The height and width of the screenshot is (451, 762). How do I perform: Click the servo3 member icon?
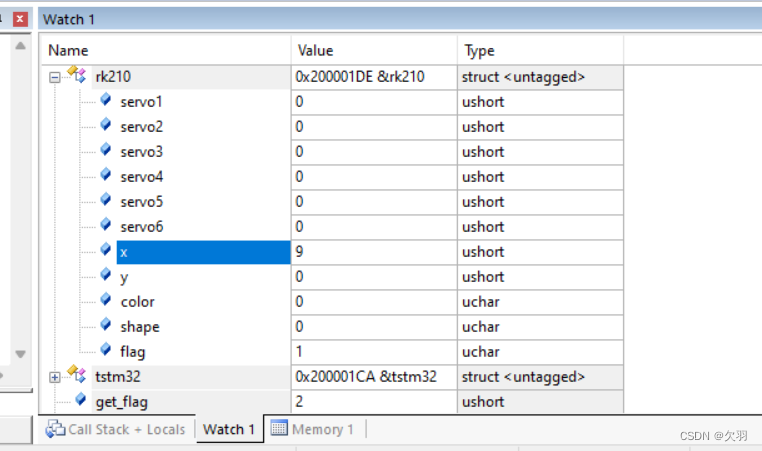tap(106, 150)
